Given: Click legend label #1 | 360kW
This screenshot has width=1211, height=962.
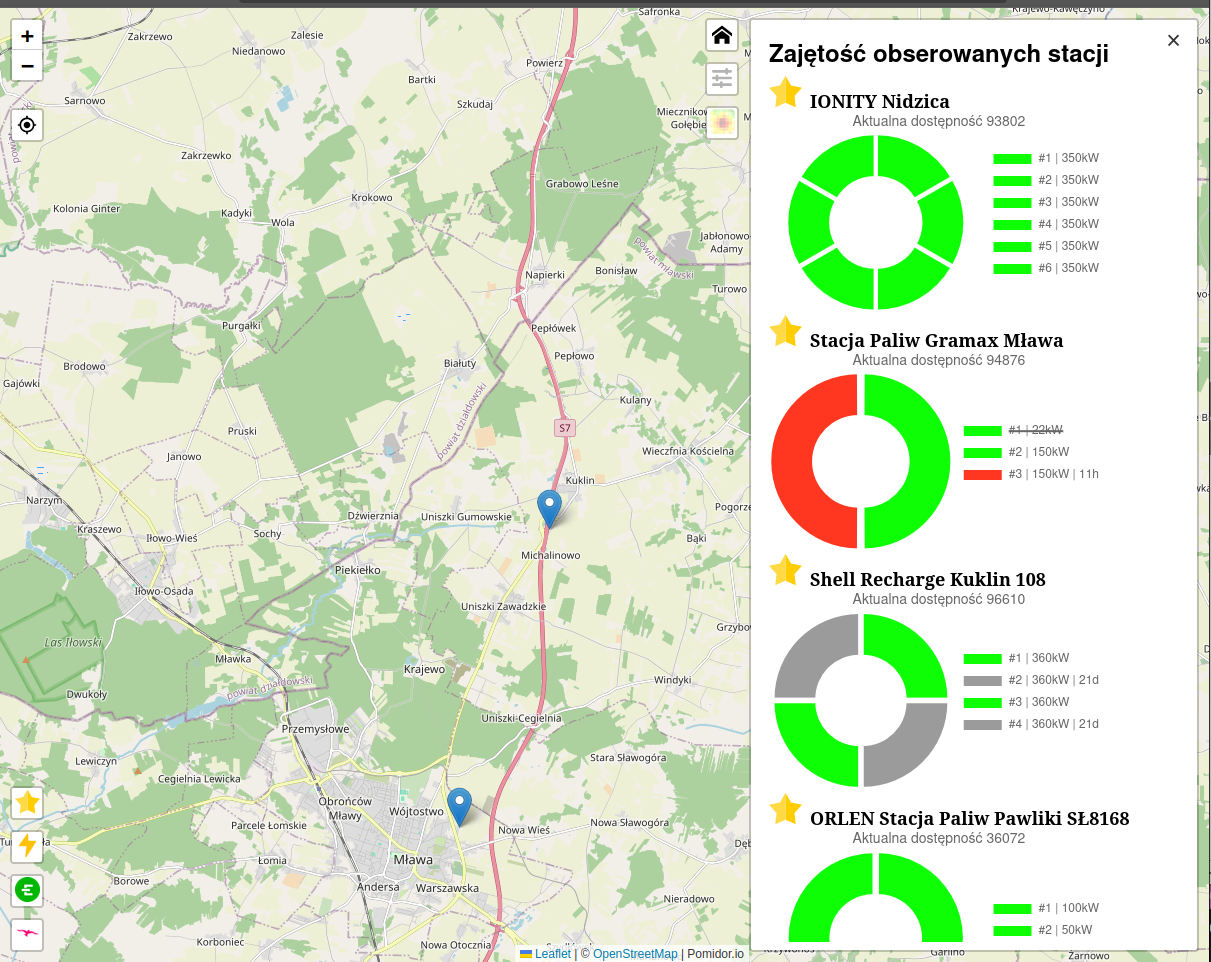Looking at the screenshot, I should [x=1038, y=658].
